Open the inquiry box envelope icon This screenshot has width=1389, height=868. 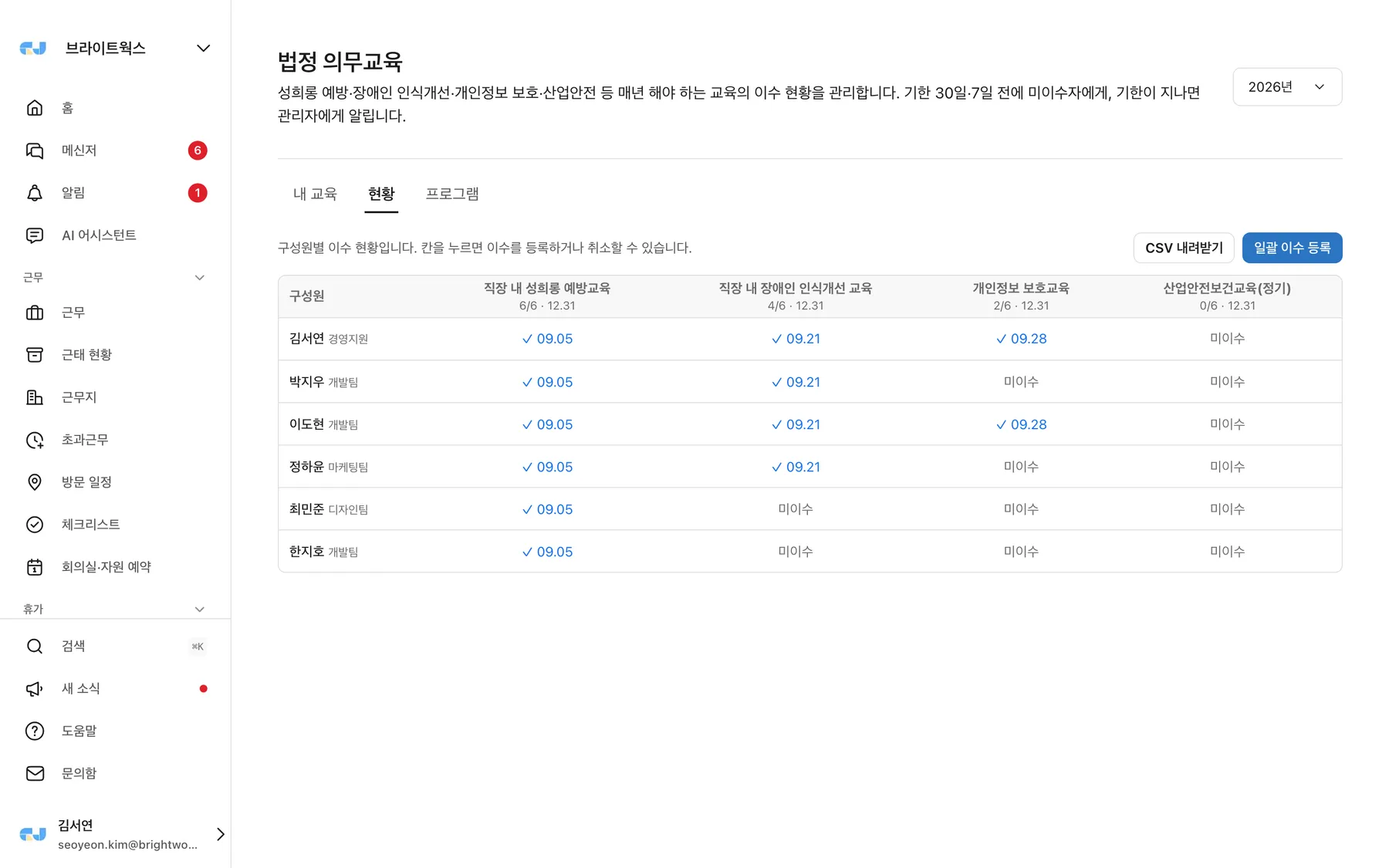35,774
